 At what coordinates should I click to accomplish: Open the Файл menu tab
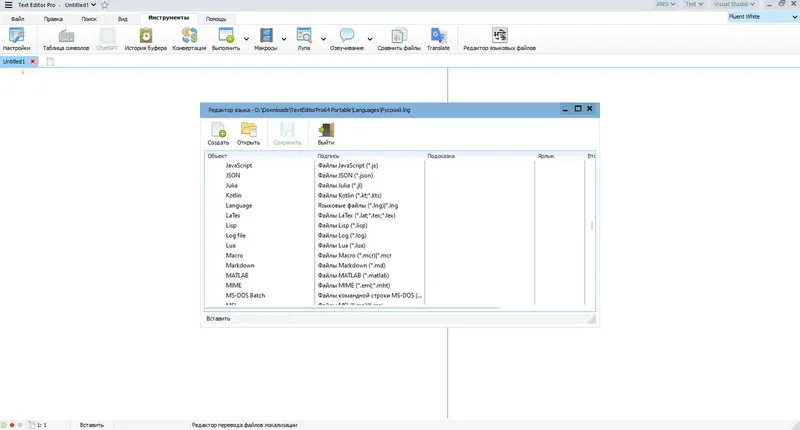(x=18, y=19)
